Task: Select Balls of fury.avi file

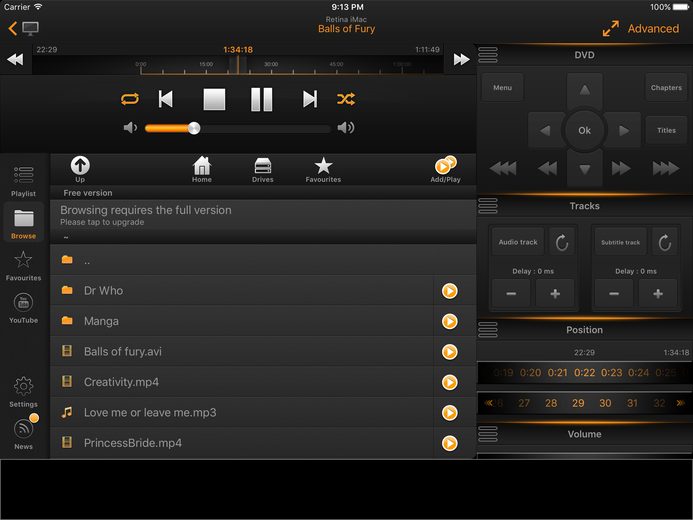Action: pyautogui.click(x=242, y=352)
